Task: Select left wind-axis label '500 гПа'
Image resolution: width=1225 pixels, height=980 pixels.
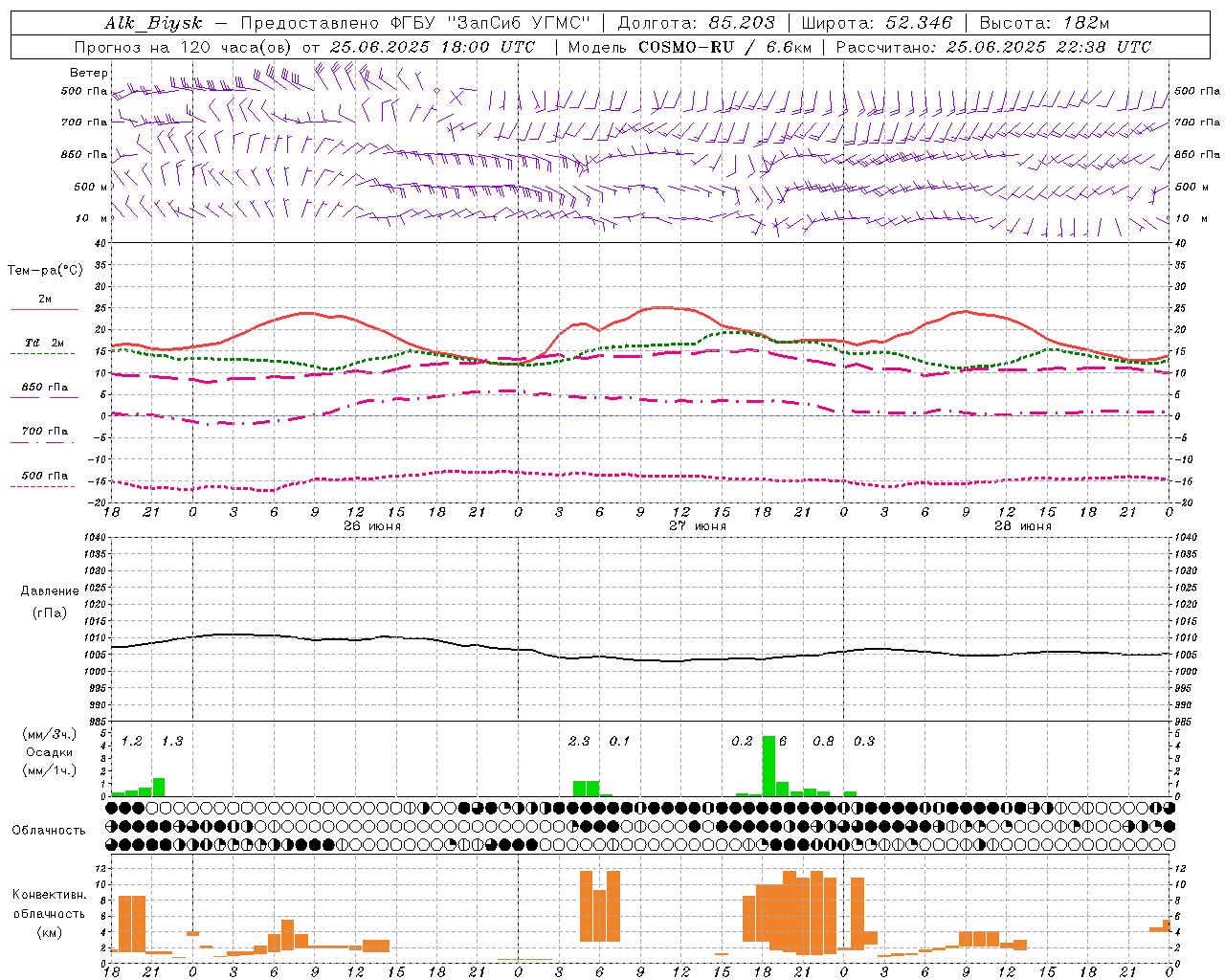Action: click(x=84, y=91)
